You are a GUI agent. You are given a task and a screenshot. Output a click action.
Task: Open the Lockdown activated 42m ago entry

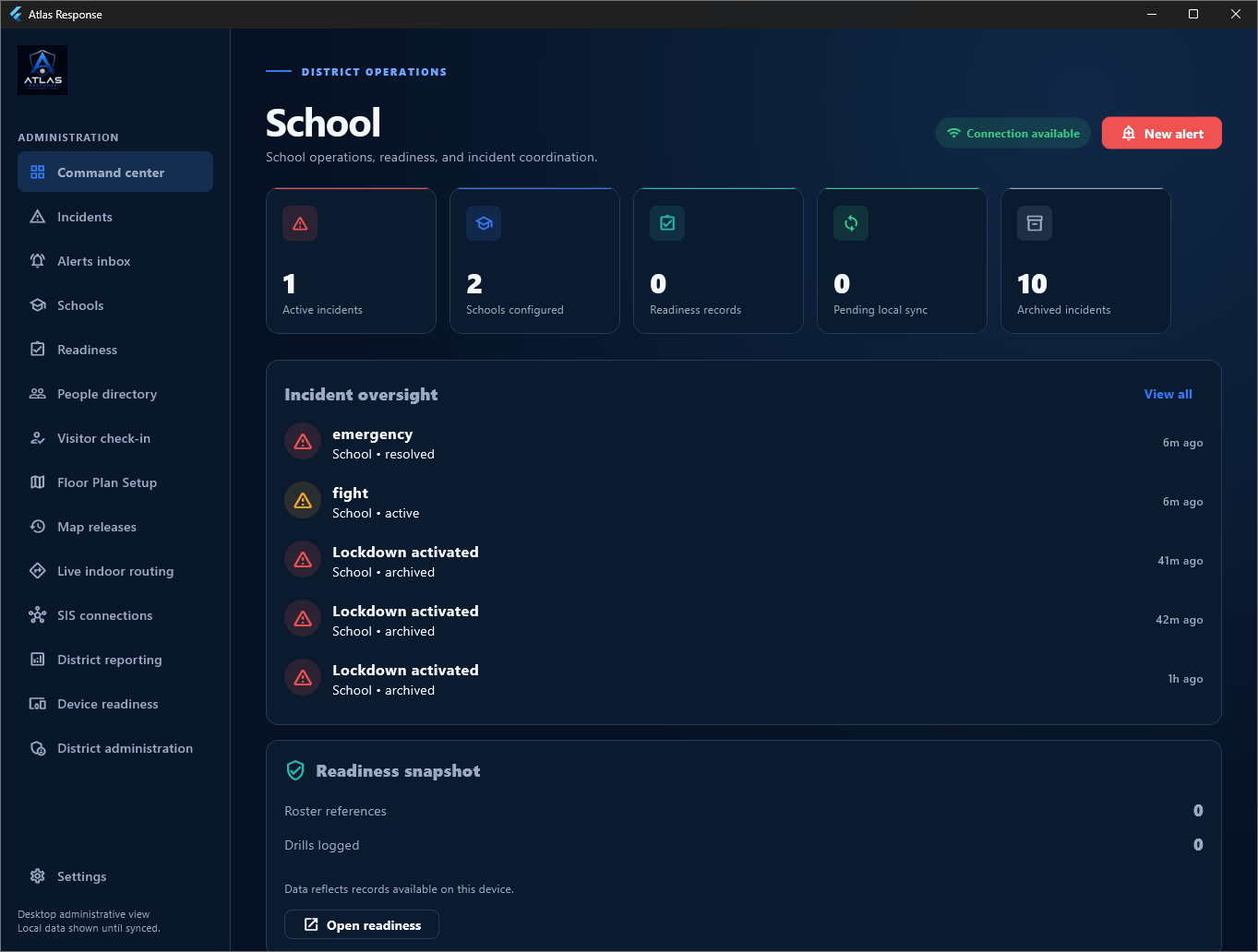pyautogui.click(x=744, y=620)
